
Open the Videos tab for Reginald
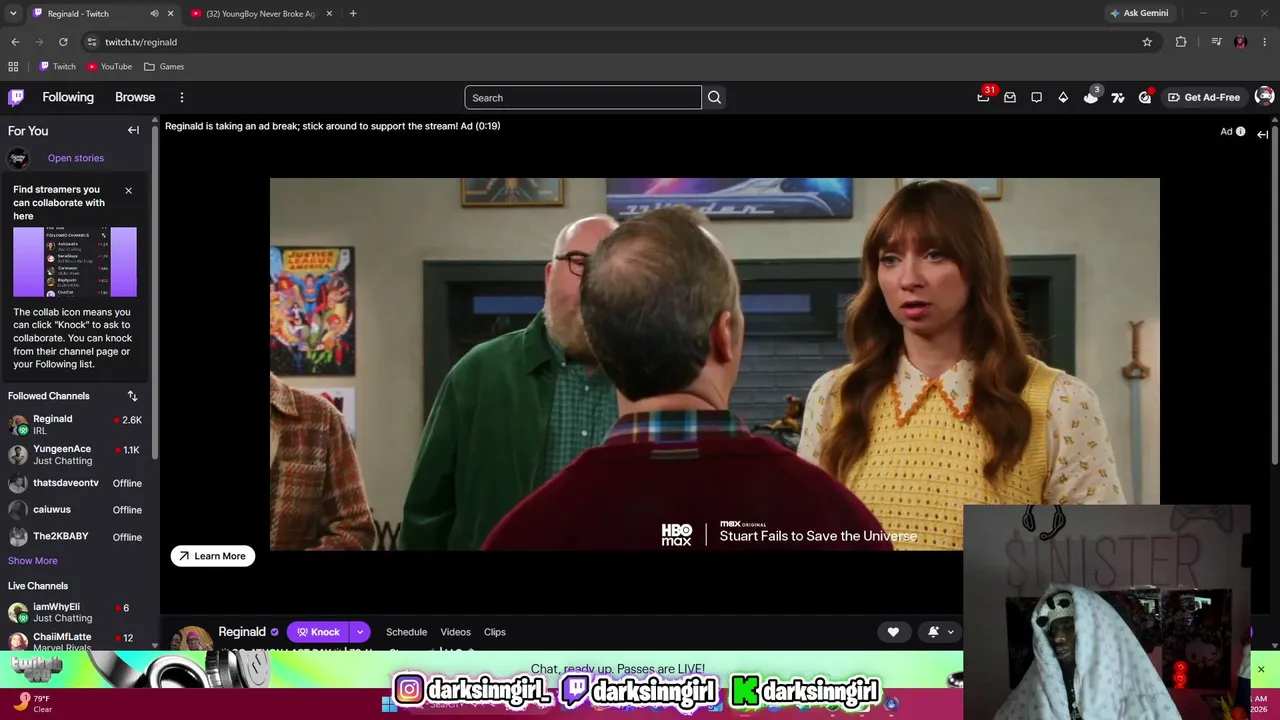(455, 632)
